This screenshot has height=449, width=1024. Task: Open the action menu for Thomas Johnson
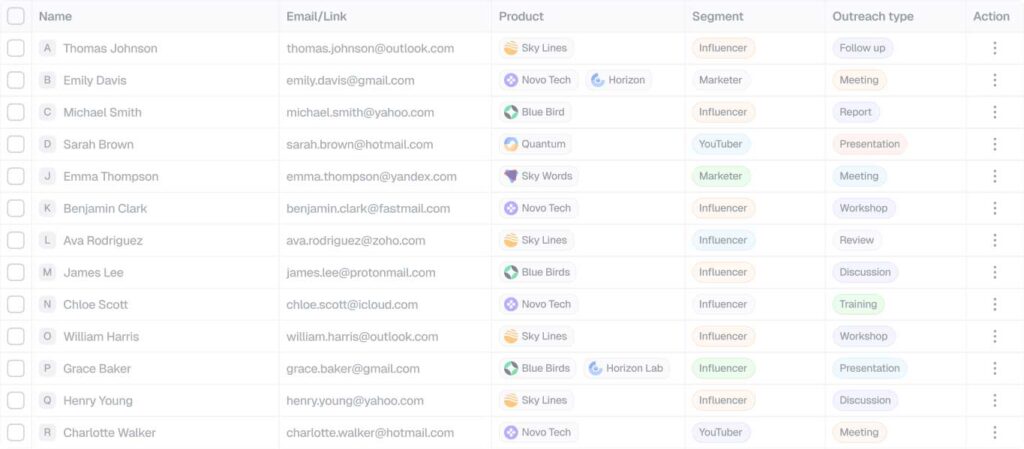coord(994,48)
